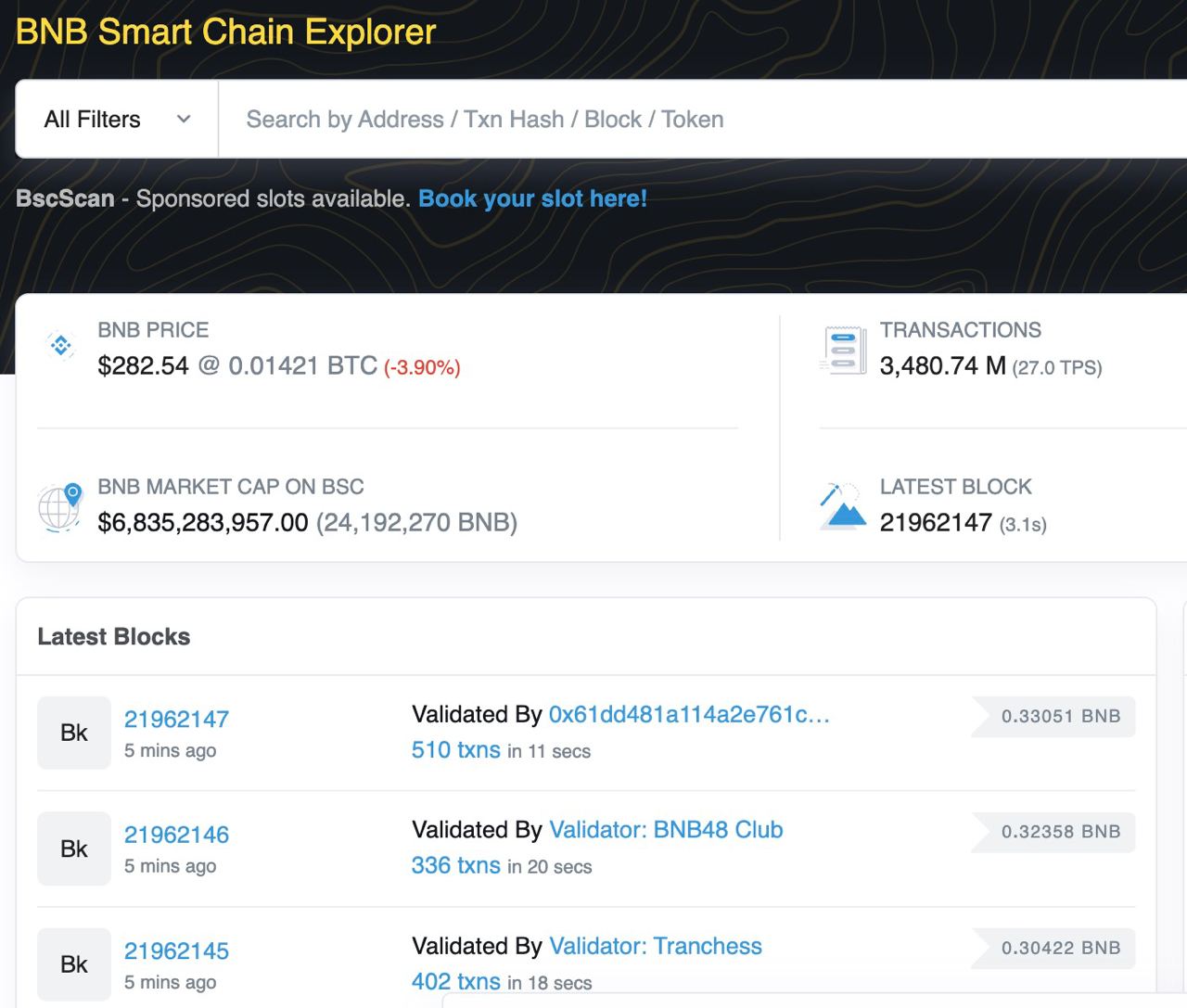1187x1008 pixels.
Task: Click the 0.01421 BTC price text
Action: point(303,365)
